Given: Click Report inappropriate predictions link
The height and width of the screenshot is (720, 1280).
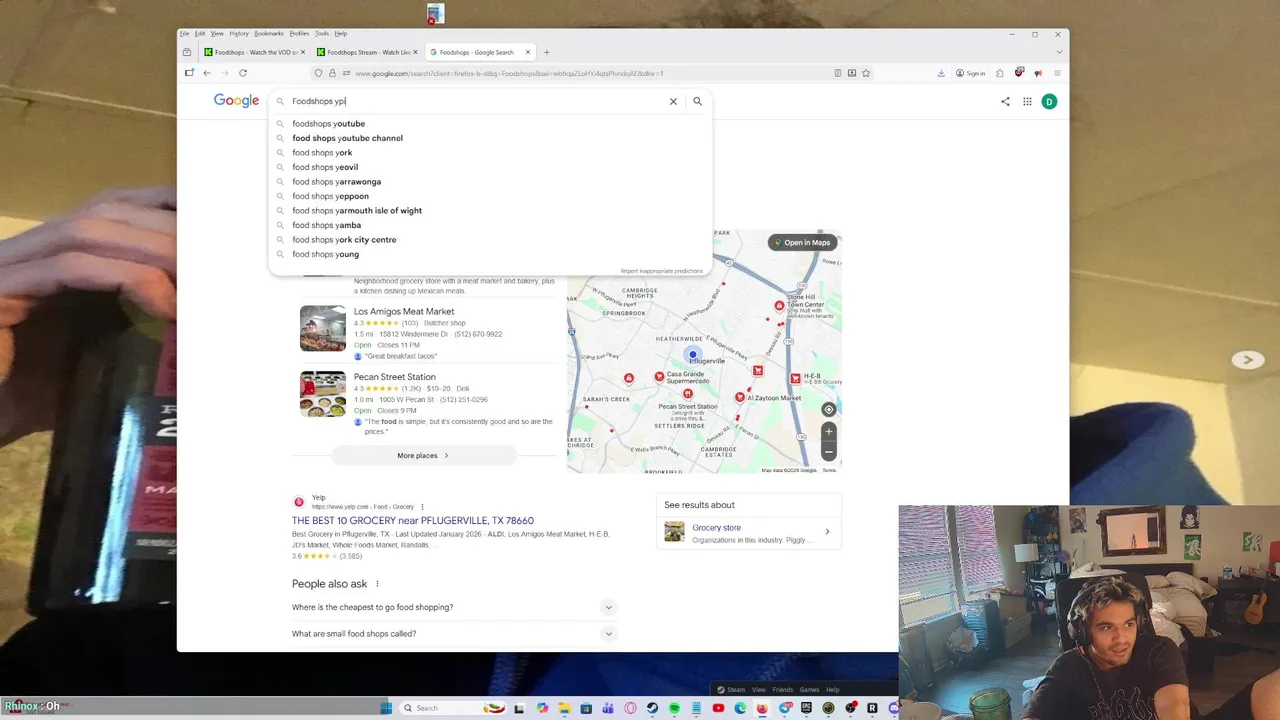Looking at the screenshot, I should tap(662, 271).
